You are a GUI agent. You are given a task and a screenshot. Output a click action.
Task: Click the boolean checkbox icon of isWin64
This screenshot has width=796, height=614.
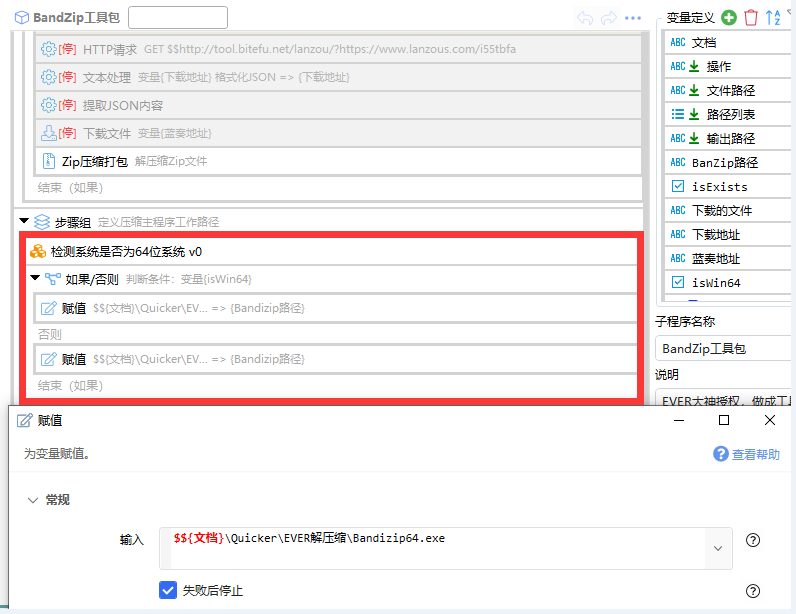pos(678,282)
